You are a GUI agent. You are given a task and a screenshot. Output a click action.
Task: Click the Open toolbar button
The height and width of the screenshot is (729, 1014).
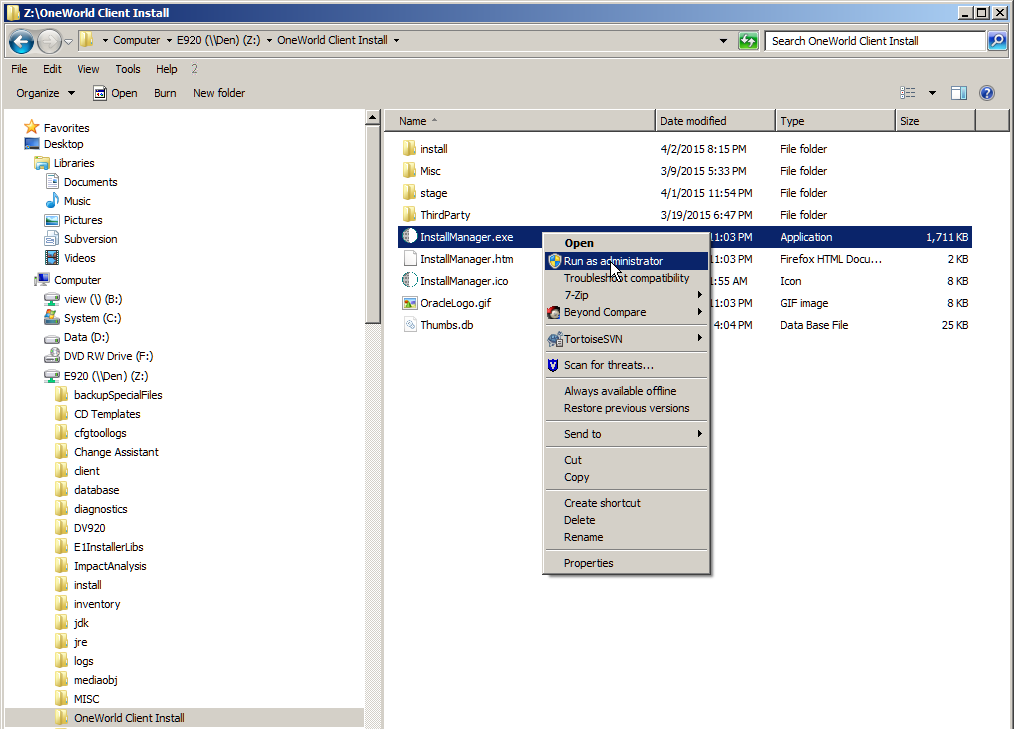click(116, 93)
